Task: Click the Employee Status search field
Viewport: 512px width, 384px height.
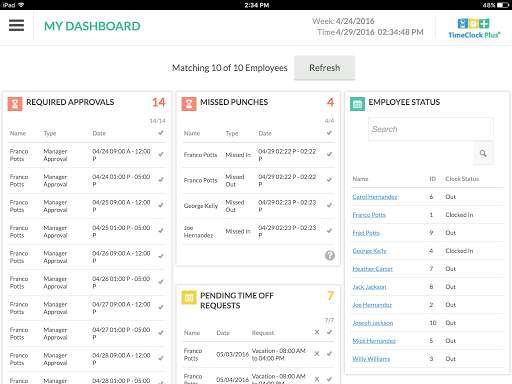Action: [x=431, y=129]
